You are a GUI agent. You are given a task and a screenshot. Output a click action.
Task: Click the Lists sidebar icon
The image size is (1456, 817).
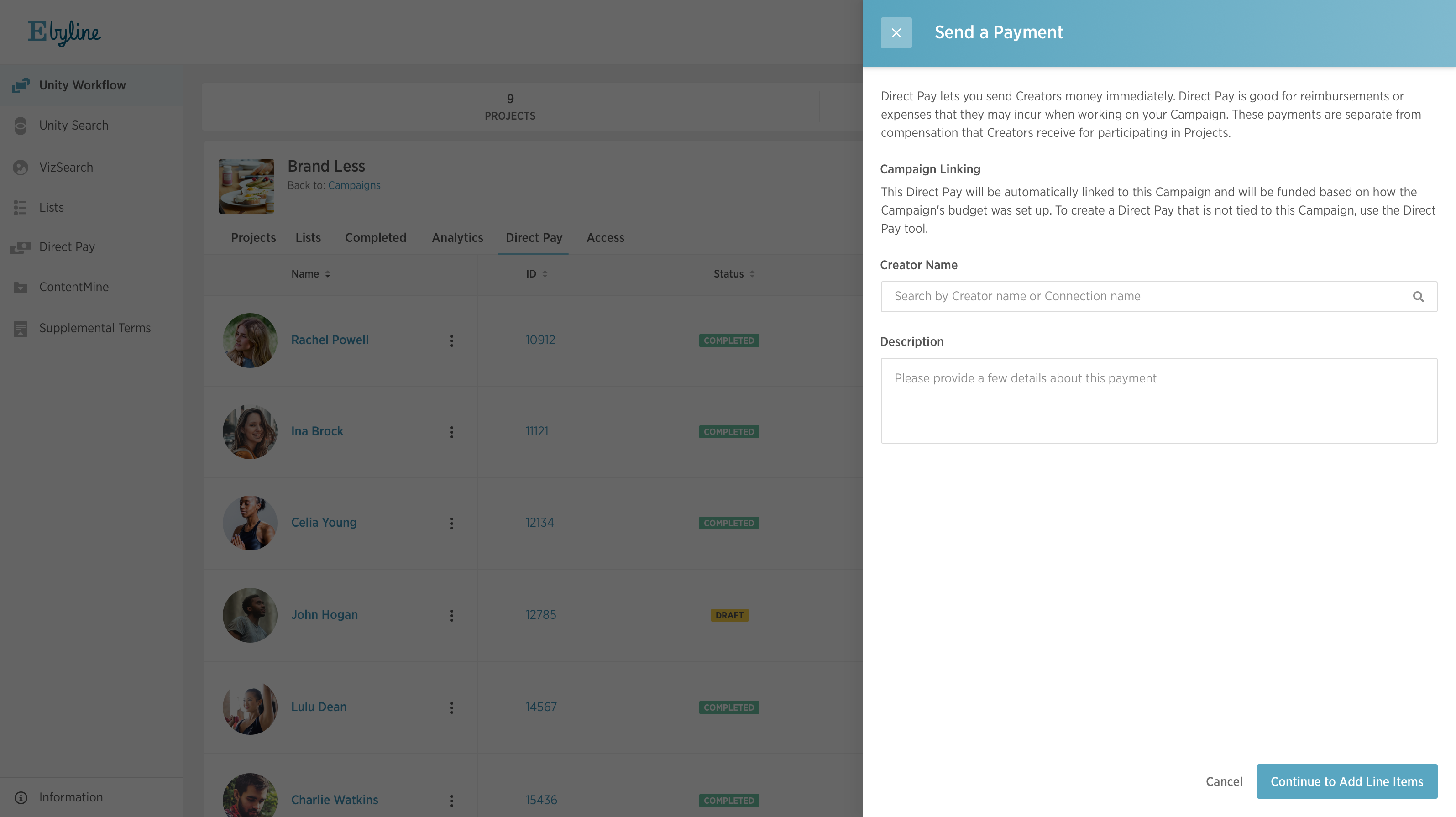pyautogui.click(x=21, y=208)
